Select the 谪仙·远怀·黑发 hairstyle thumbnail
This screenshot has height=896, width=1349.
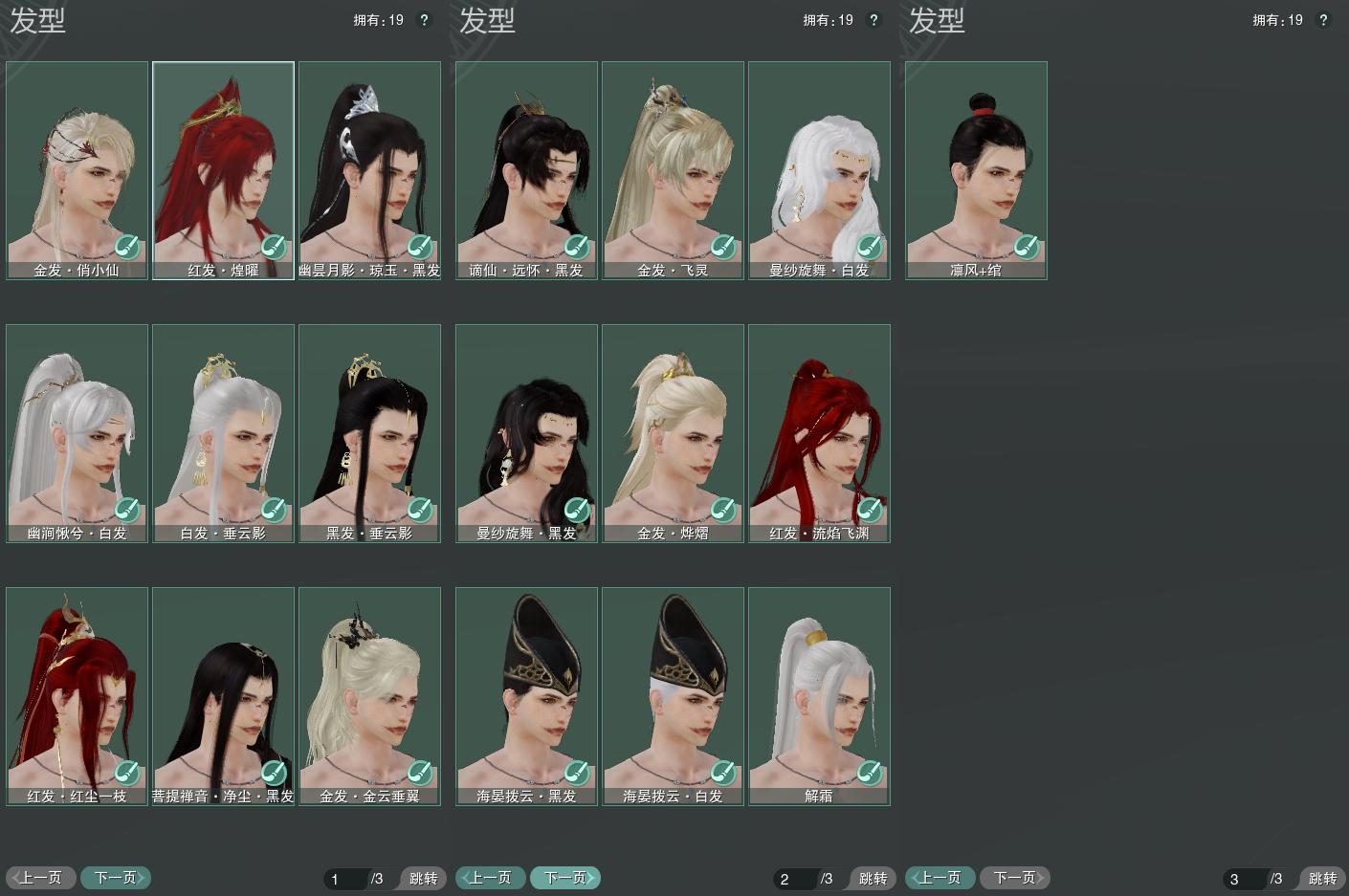(x=526, y=170)
